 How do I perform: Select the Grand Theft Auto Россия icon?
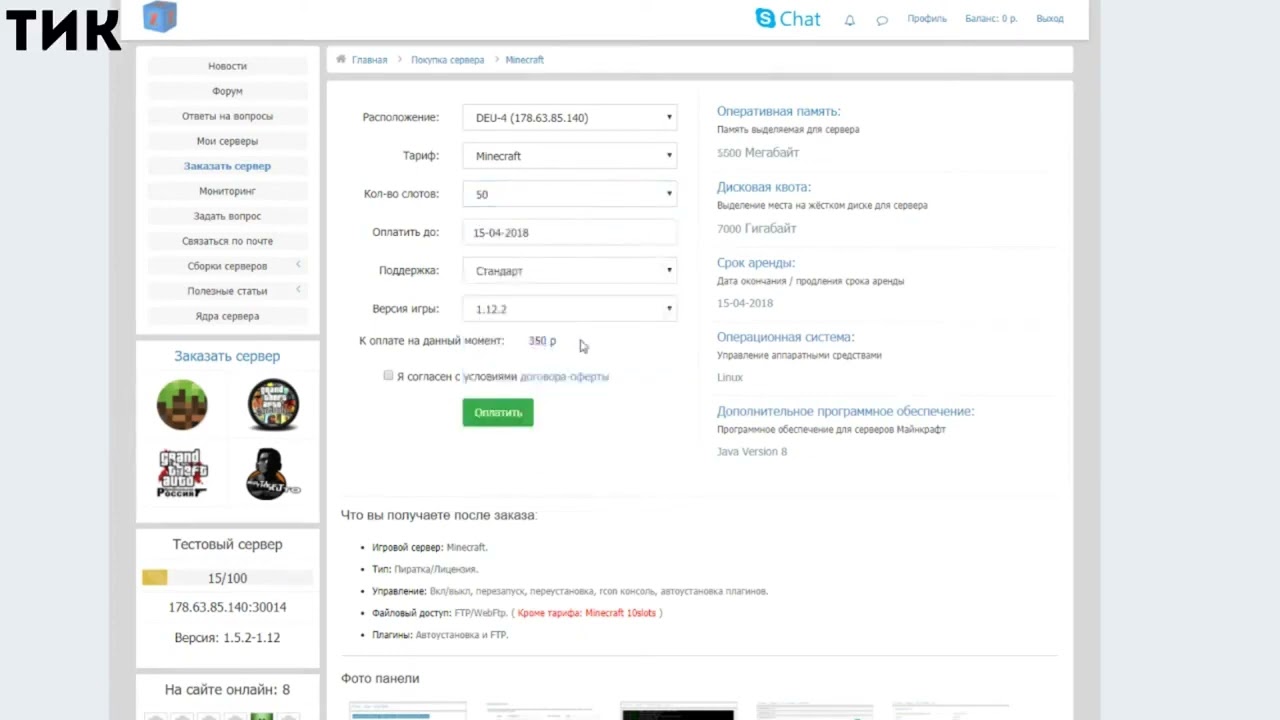[182, 473]
